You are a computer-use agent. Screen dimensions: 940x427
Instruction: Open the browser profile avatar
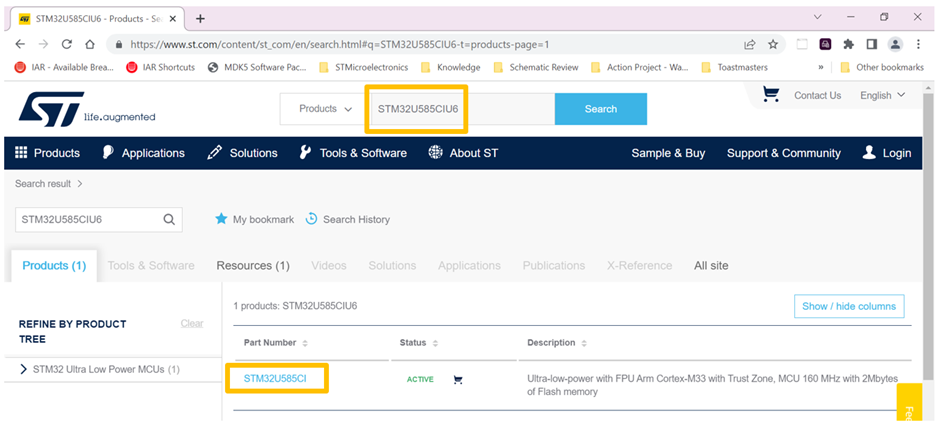tap(895, 44)
